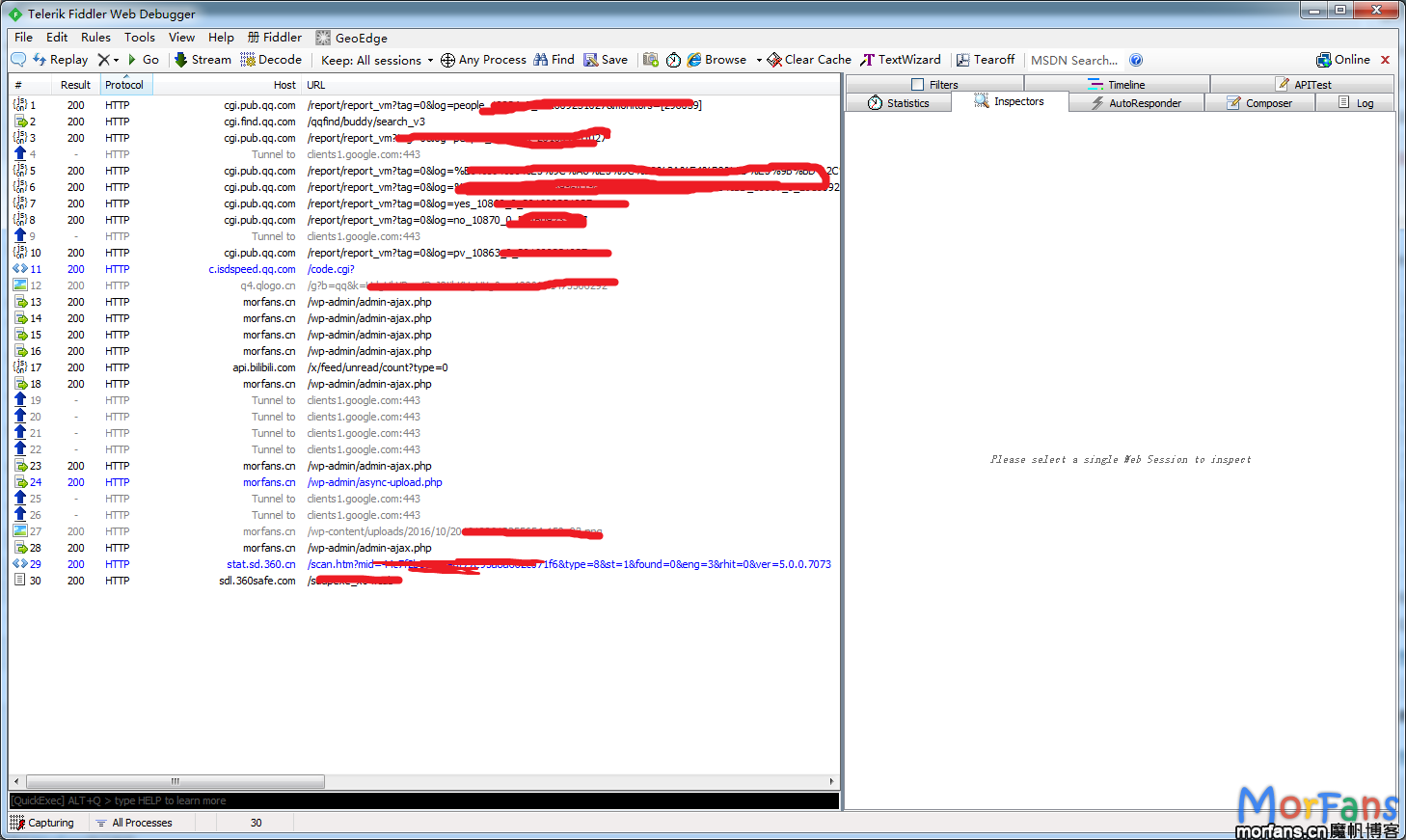This screenshot has height=840, width=1406.
Task: Click the Replay button
Action: click(60, 60)
